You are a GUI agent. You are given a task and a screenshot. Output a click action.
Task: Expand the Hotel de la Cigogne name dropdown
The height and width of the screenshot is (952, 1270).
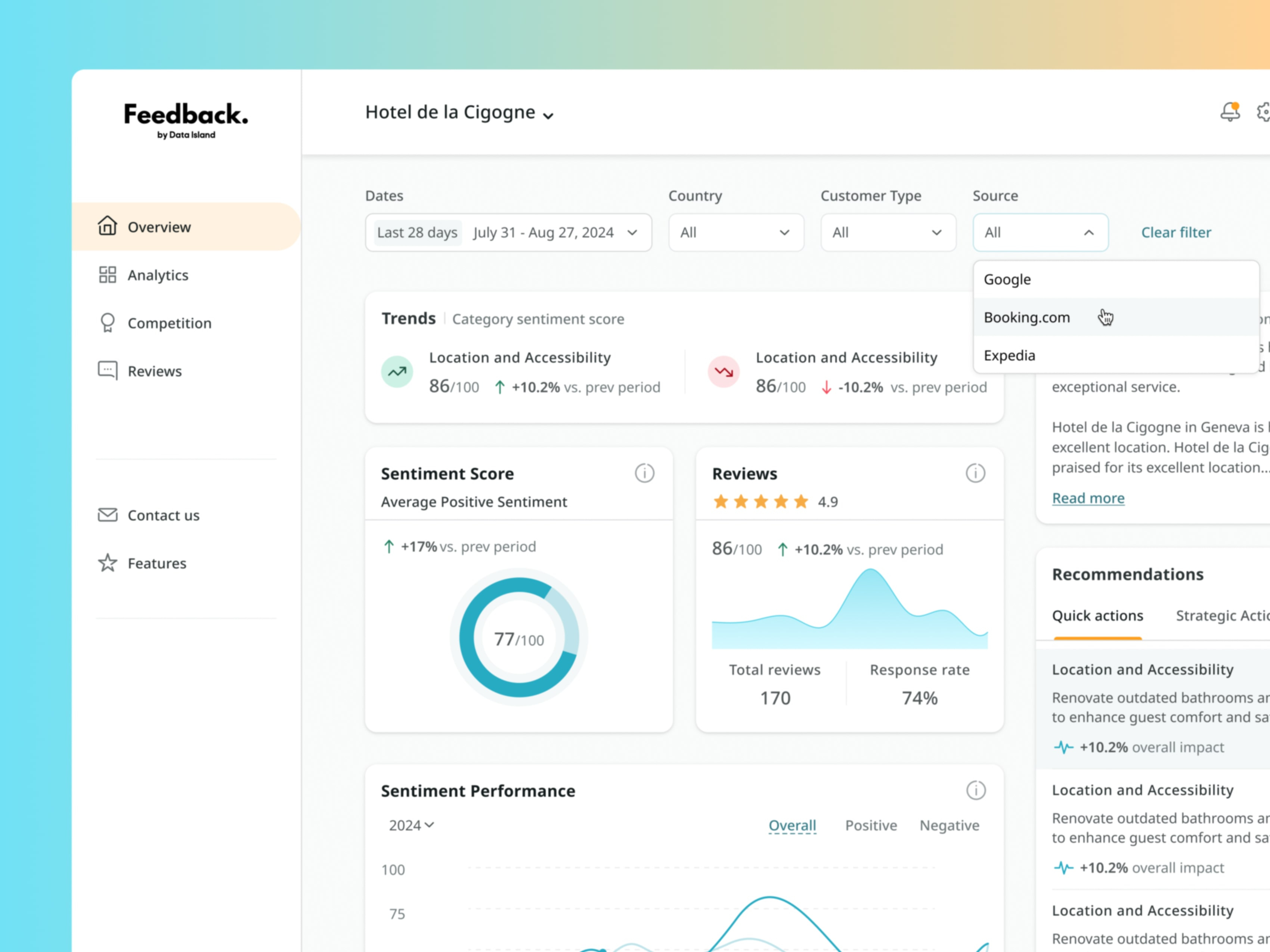pos(549,115)
